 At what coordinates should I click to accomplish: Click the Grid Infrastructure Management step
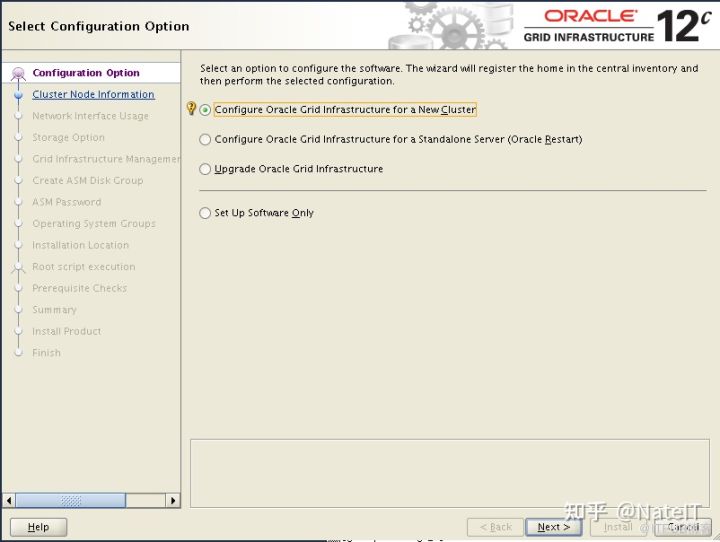pyautogui.click(x=106, y=159)
